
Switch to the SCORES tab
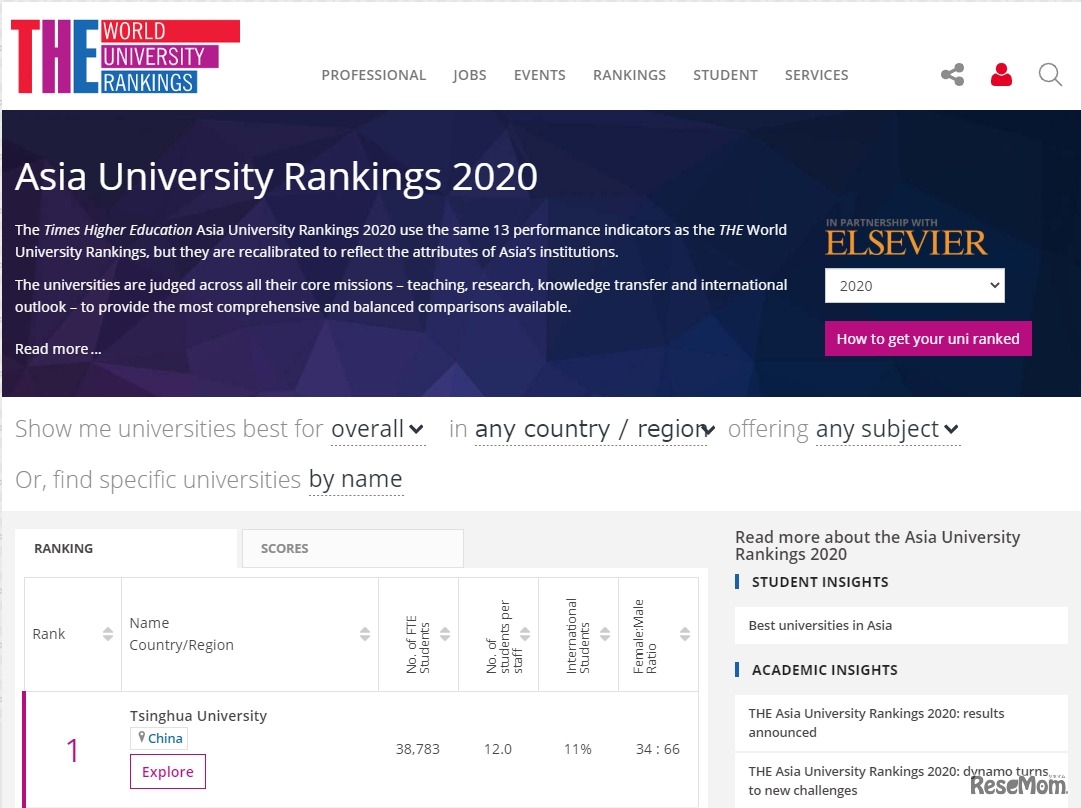tap(352, 548)
